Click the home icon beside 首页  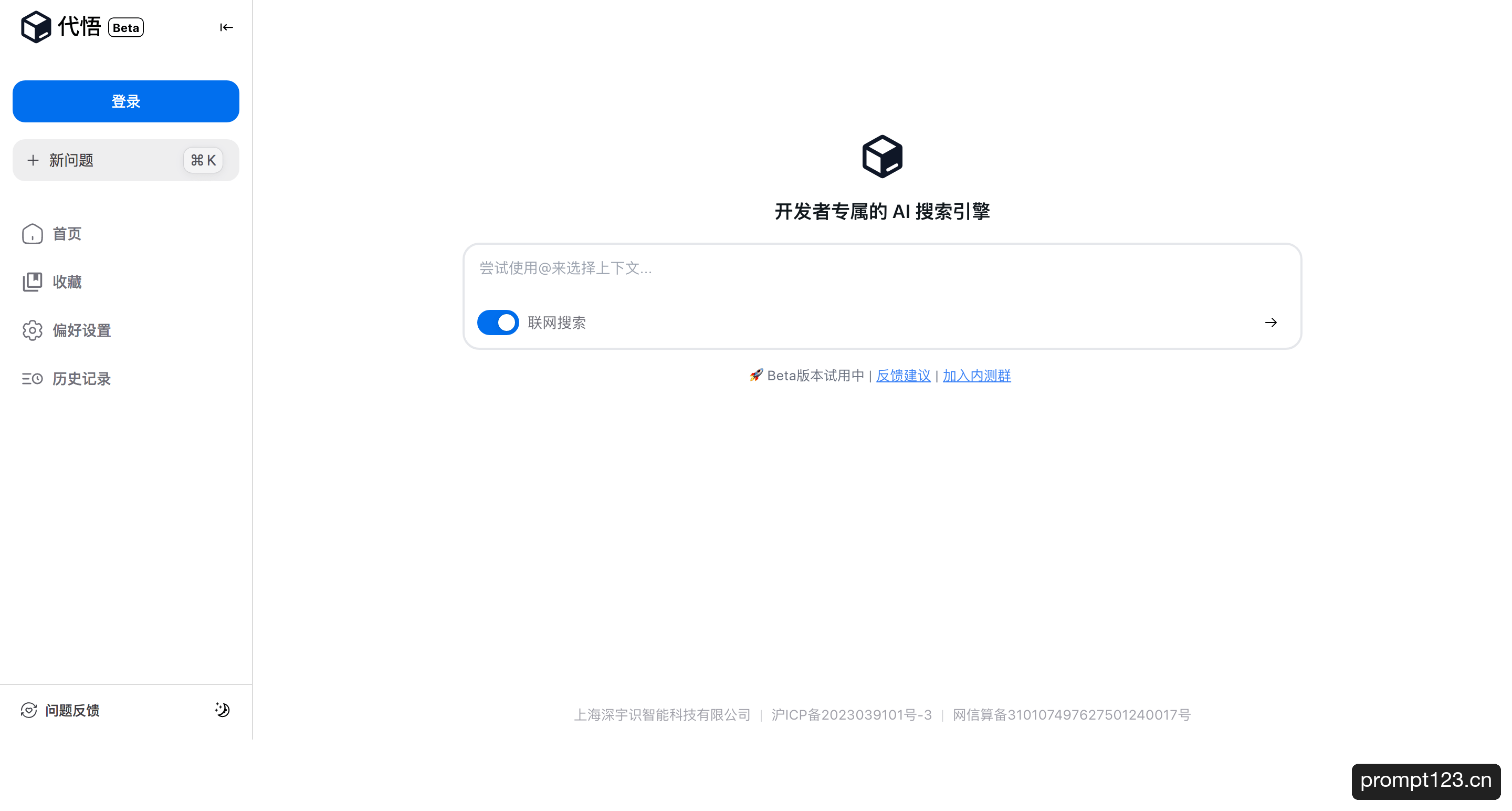click(x=32, y=234)
